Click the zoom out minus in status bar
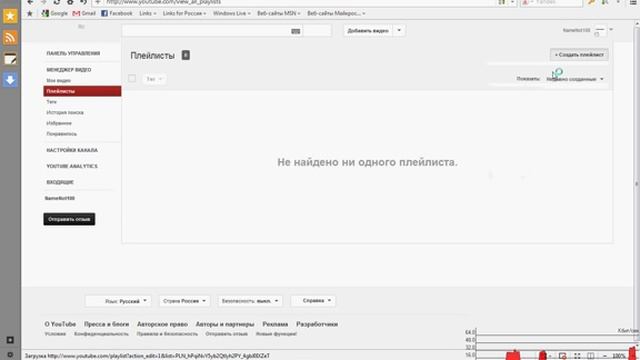 point(605,356)
